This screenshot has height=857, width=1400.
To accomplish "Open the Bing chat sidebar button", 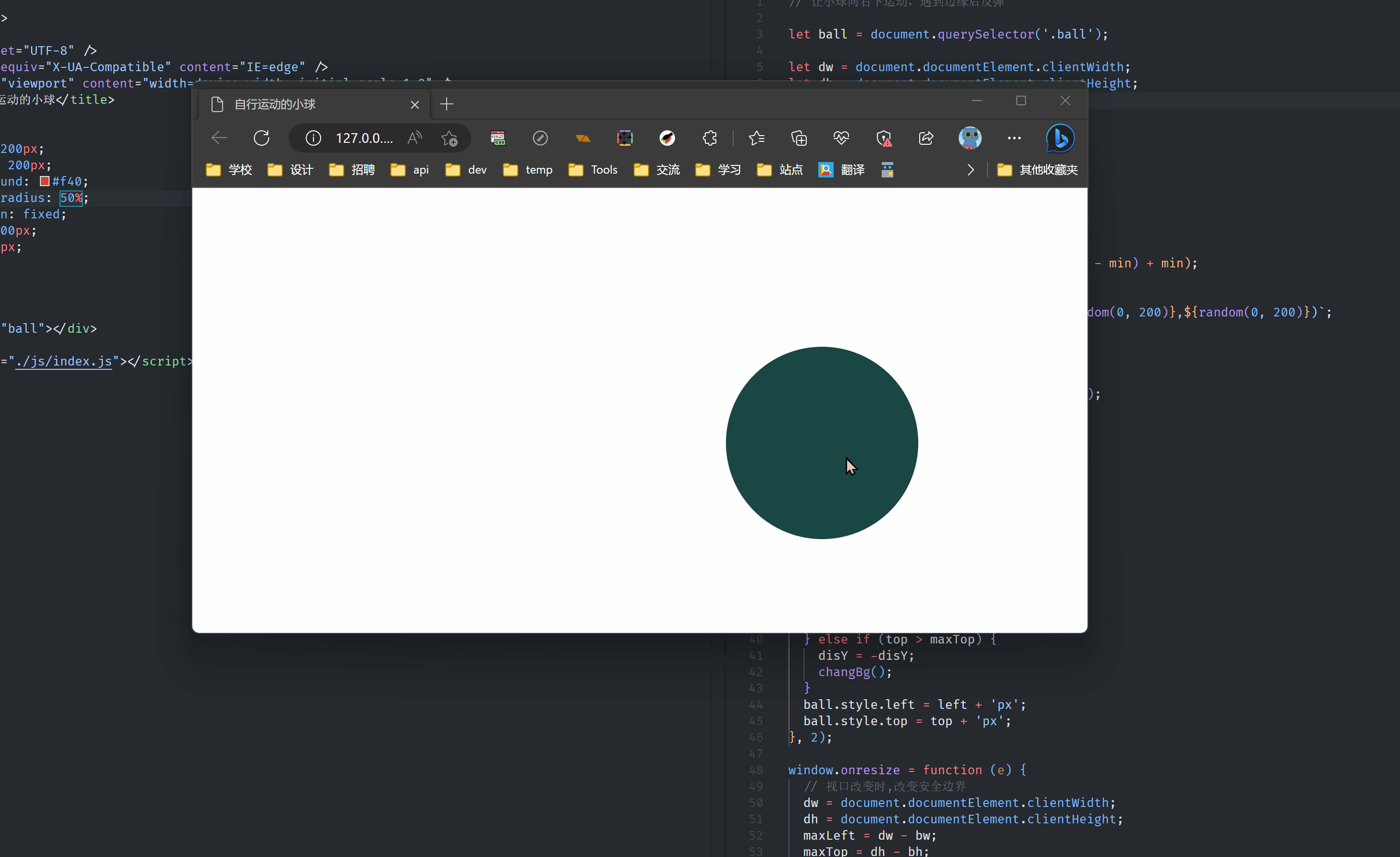I will click(1060, 138).
